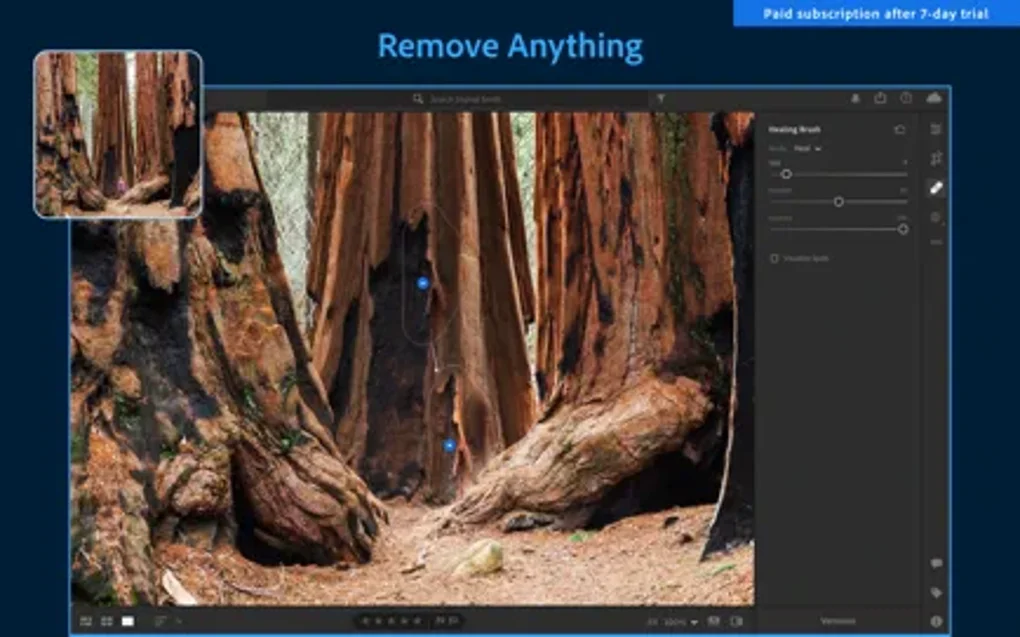Screen dimensions: 1020x637
Task: Click the Share export icon
Action: click(x=880, y=98)
